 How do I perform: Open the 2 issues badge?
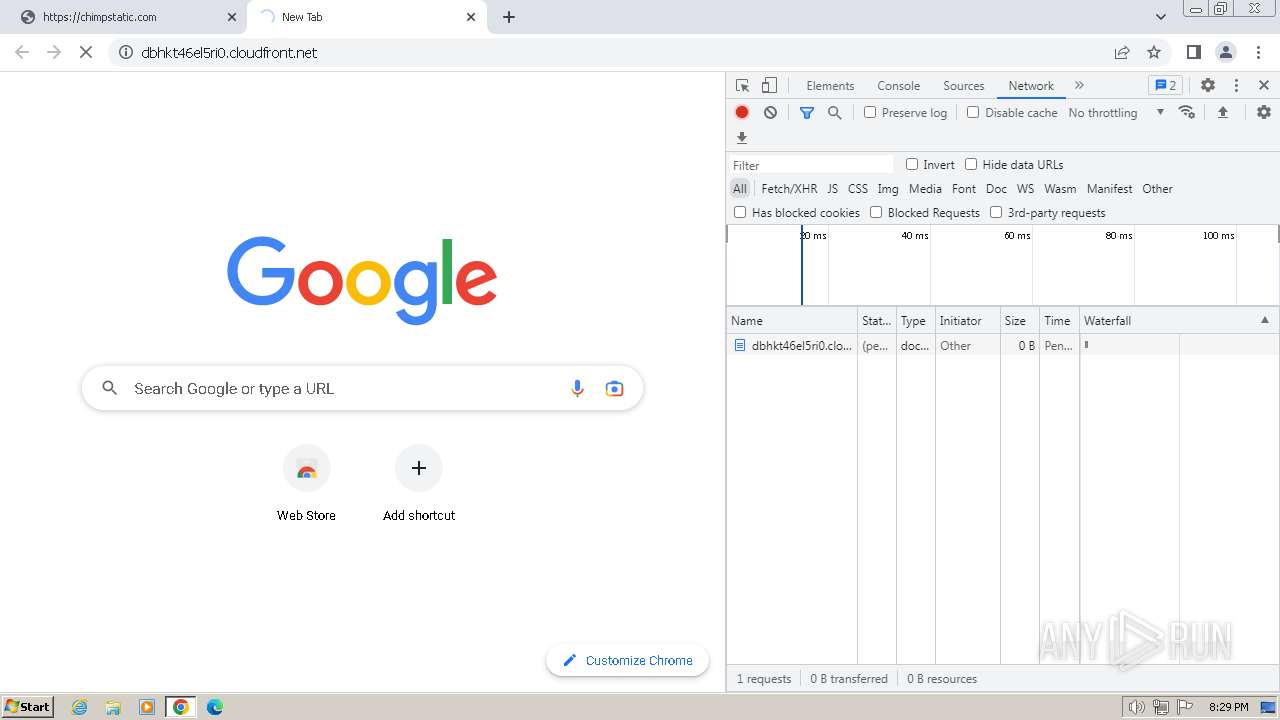1165,86
